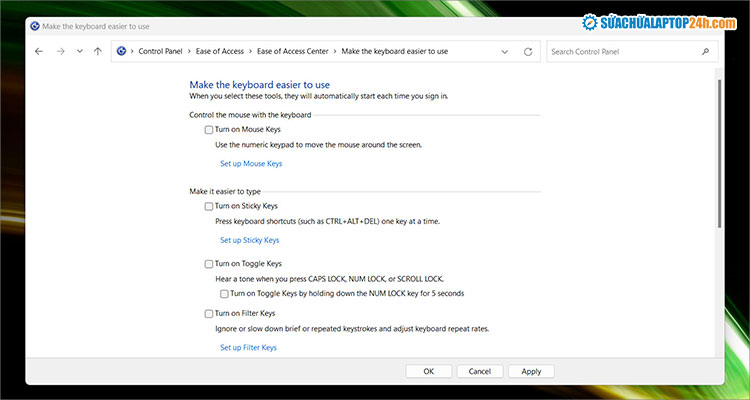Viewport: 750px width, 400px height.
Task: Click the search magnifier icon
Action: (705, 51)
